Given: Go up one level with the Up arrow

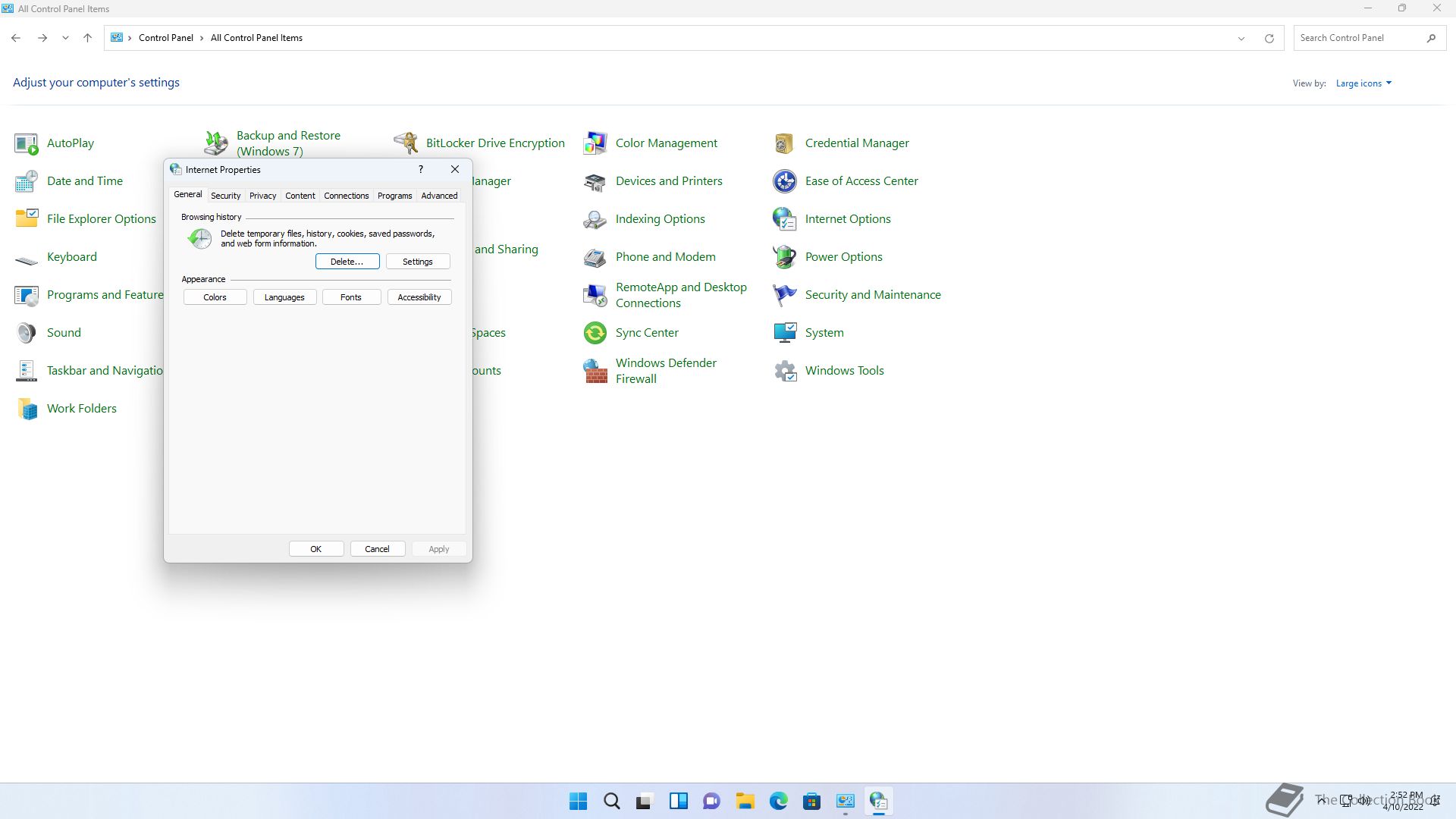Looking at the screenshot, I should pyautogui.click(x=87, y=38).
